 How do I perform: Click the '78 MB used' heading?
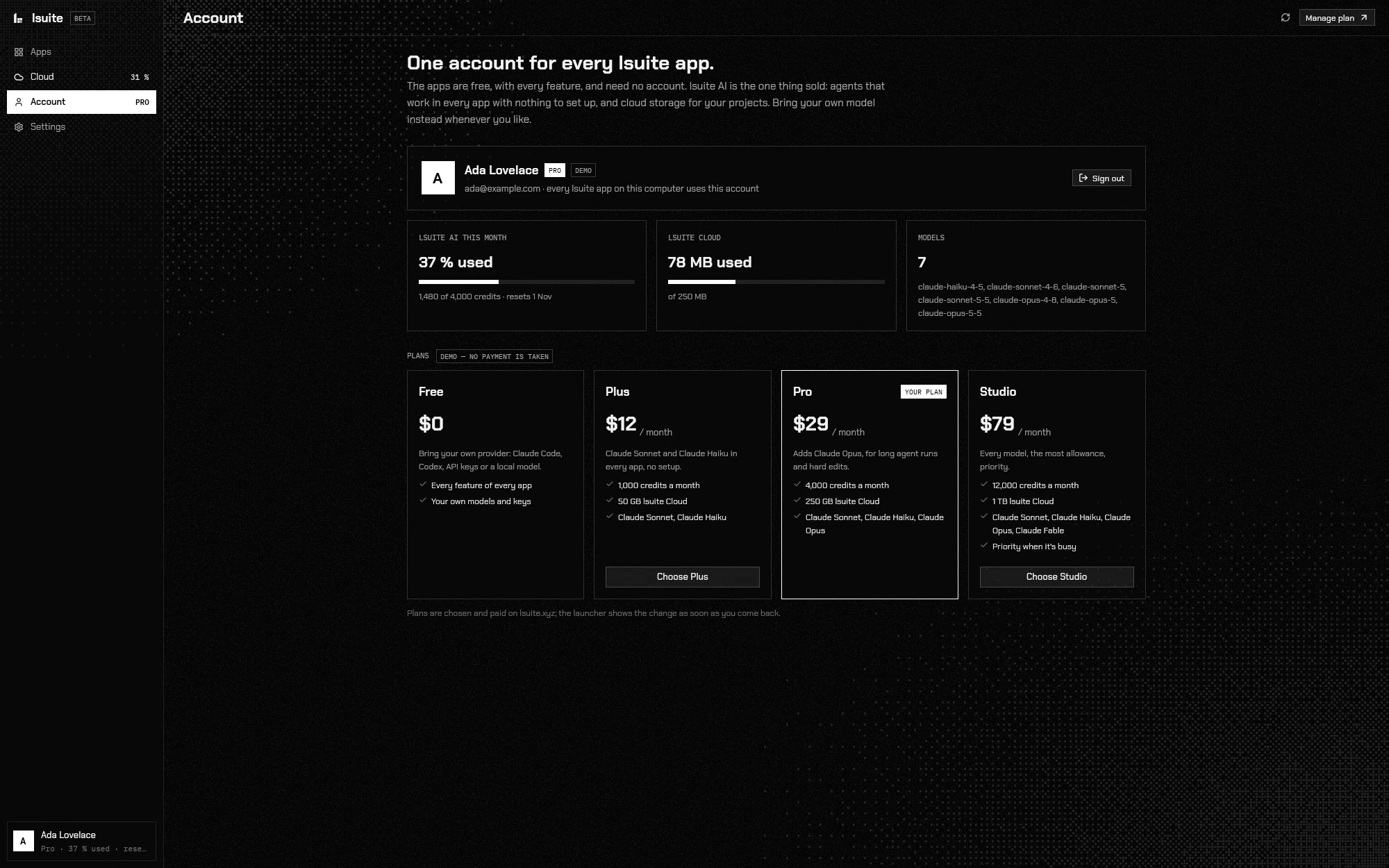tap(710, 262)
